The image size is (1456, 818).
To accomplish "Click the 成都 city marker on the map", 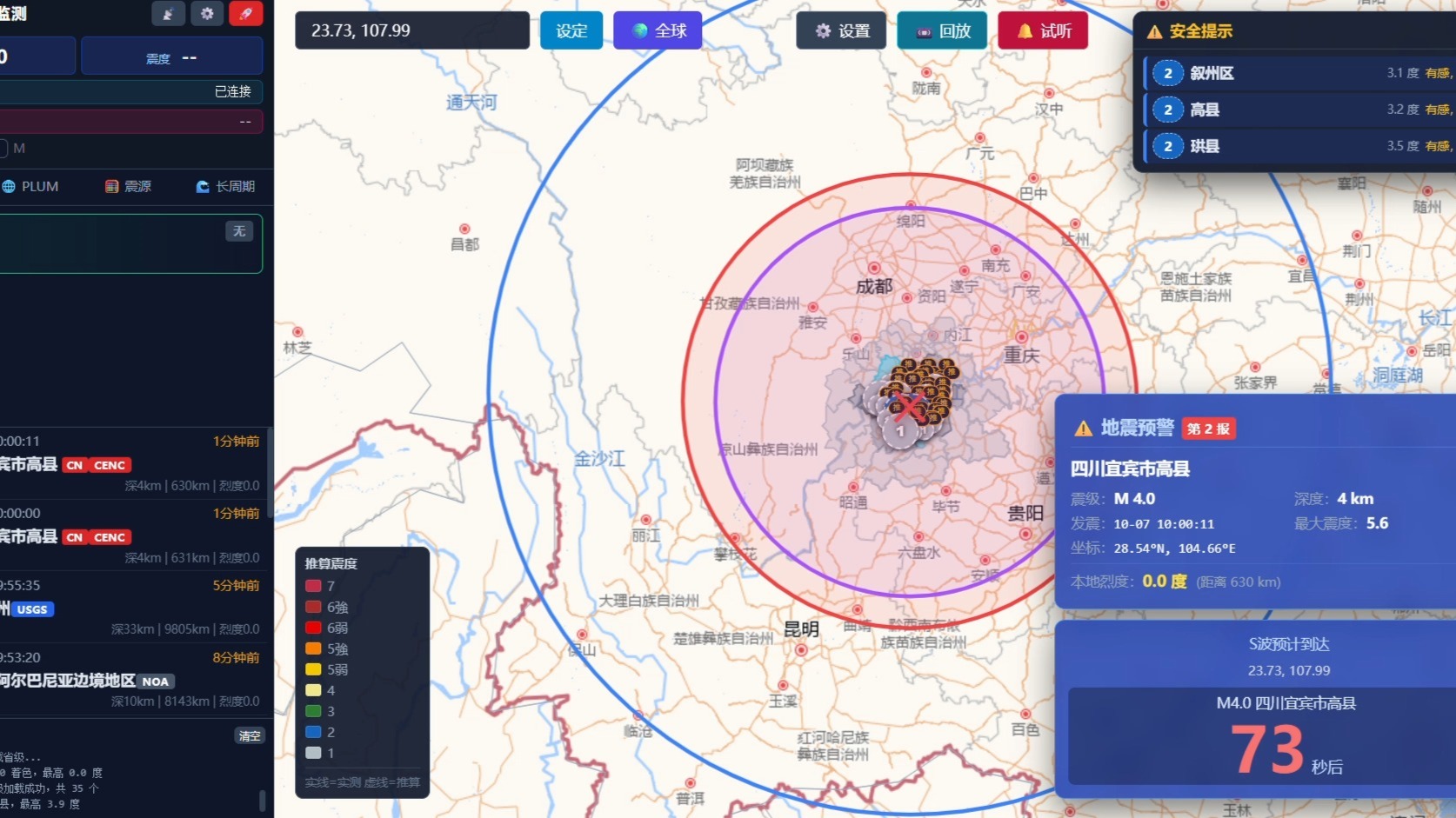I will tap(874, 268).
